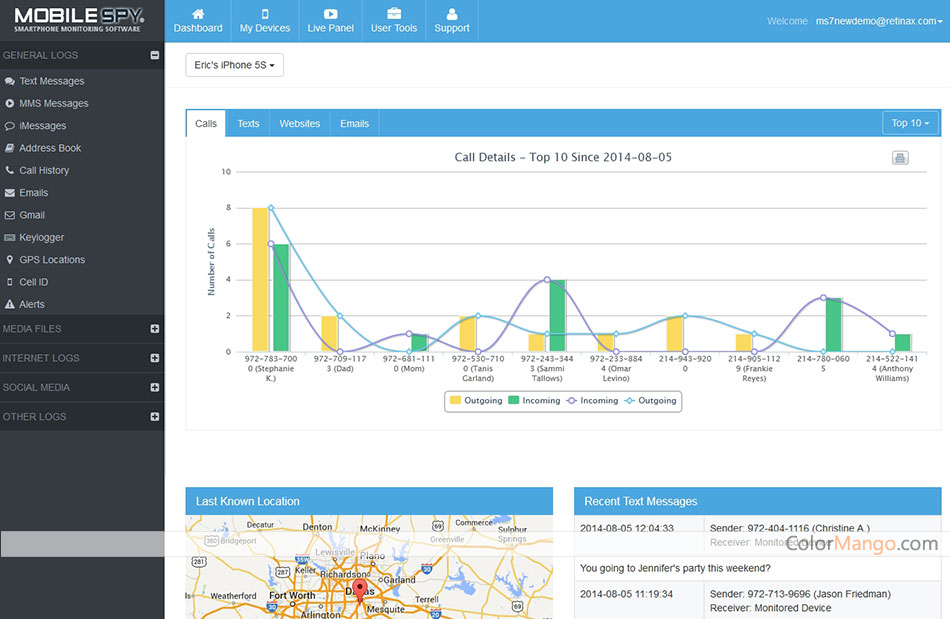The height and width of the screenshot is (619, 950).
Task: Open the Eric's iPhone 5S device dropdown
Action: pyautogui.click(x=234, y=65)
